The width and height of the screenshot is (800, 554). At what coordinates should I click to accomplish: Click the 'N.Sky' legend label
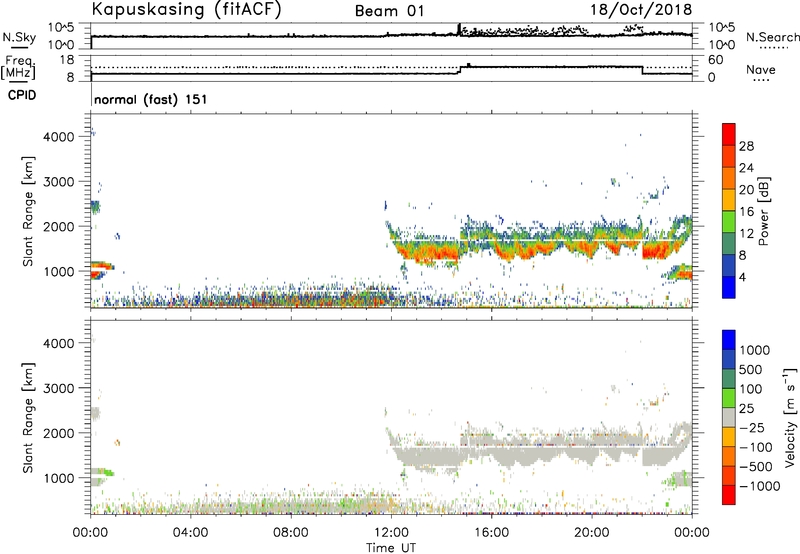19,37
